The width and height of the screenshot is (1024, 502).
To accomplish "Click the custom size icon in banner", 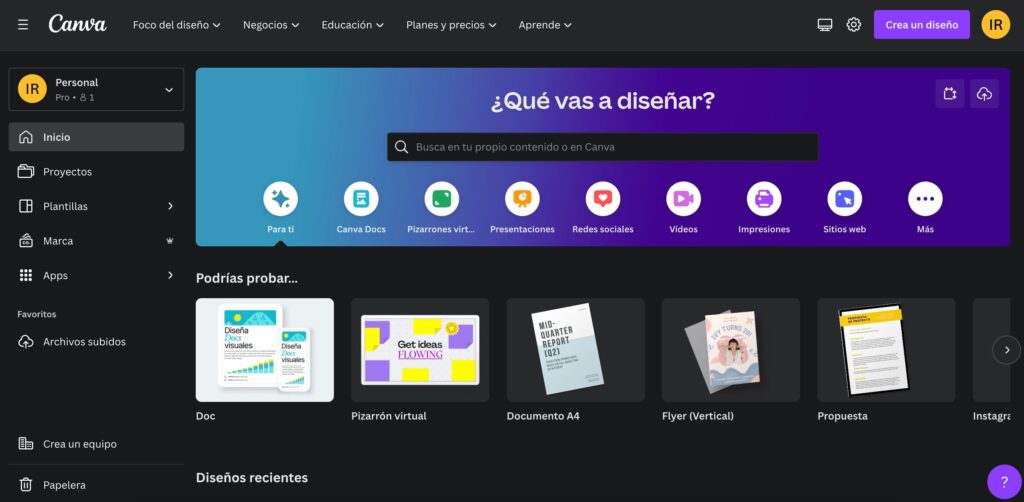I will click(950, 94).
